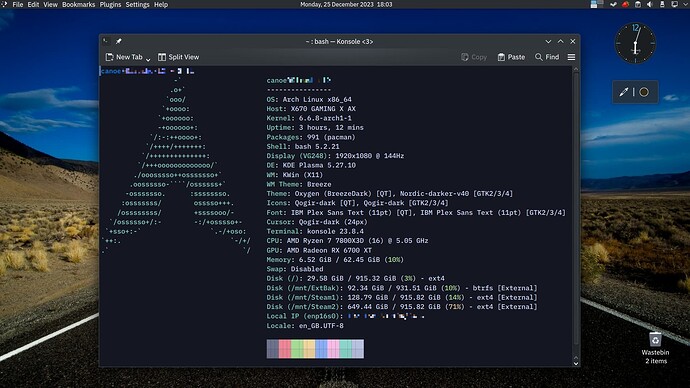690x388 pixels.
Task: Open the volume tray icon
Action: 650,4
